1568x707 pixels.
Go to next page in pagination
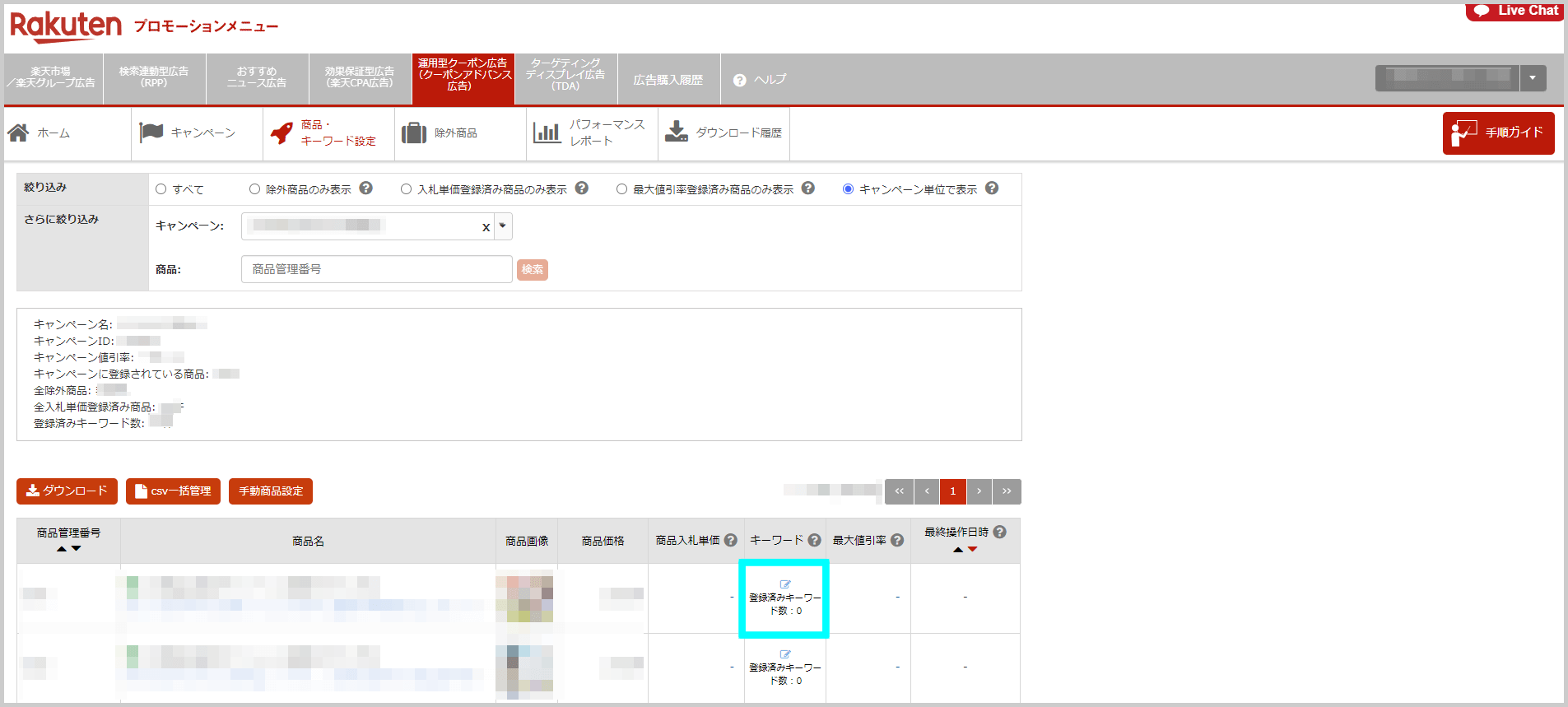coord(979,491)
